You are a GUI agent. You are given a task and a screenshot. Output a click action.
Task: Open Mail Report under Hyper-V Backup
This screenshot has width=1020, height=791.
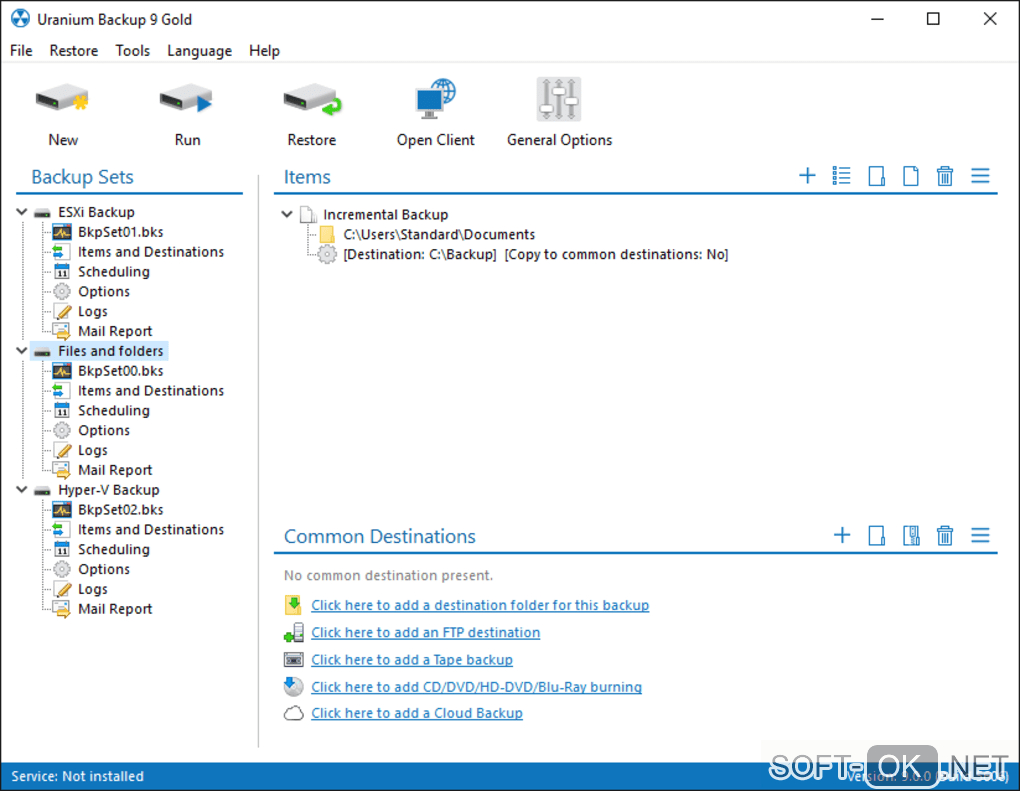115,609
